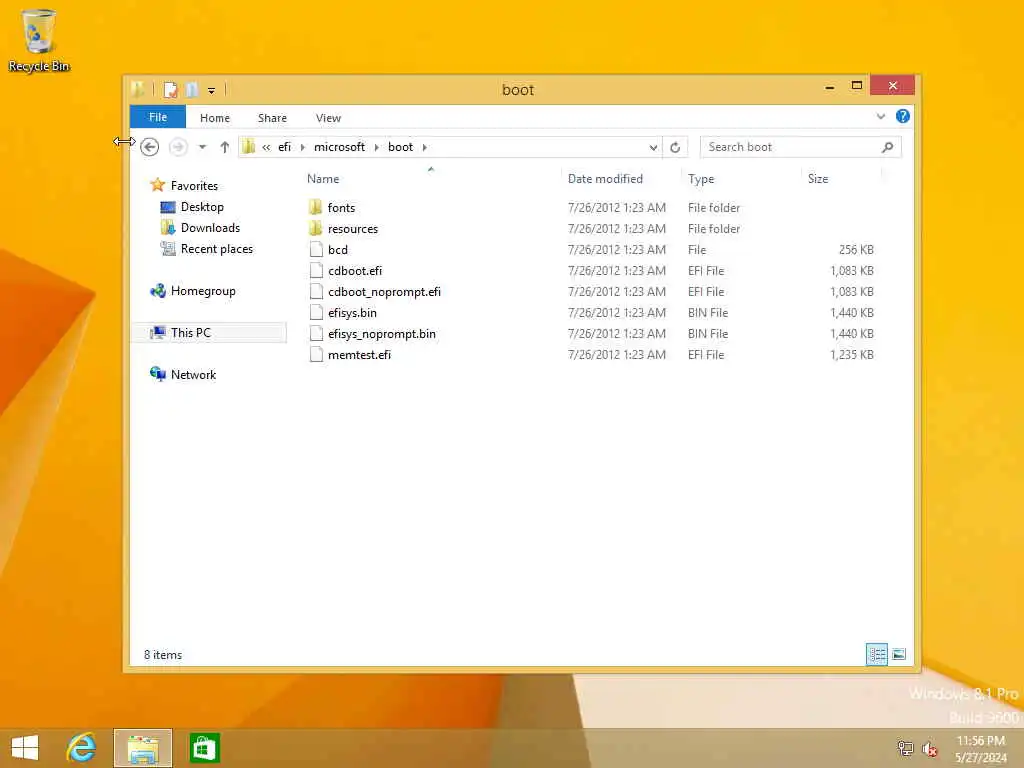Switch to the Home ribbon tab
The width and height of the screenshot is (1024, 768).
(215, 118)
